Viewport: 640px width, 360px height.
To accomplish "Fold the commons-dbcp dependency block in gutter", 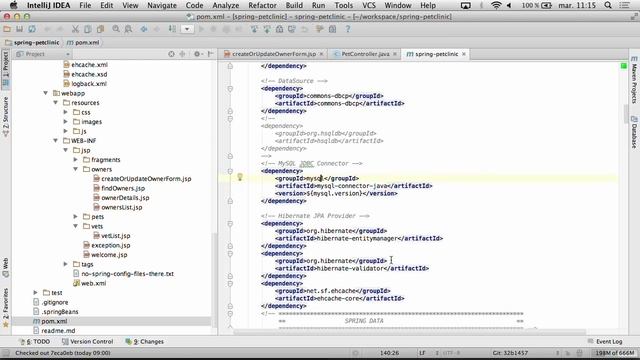I will click(x=230, y=89).
